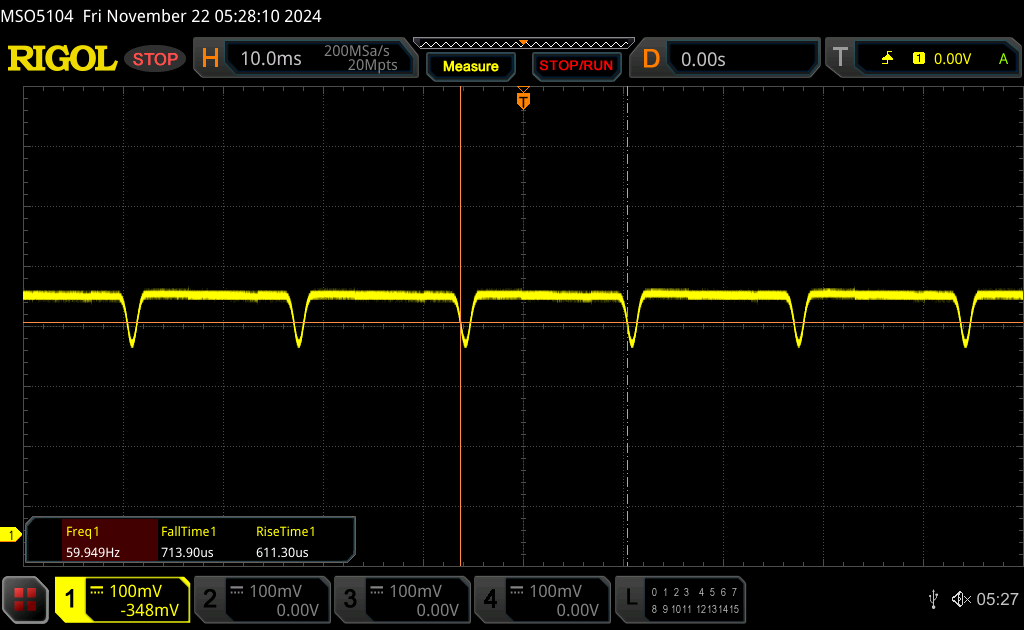The width and height of the screenshot is (1024, 630).
Task: Click channel 2 coupling icon
Action: (237, 591)
